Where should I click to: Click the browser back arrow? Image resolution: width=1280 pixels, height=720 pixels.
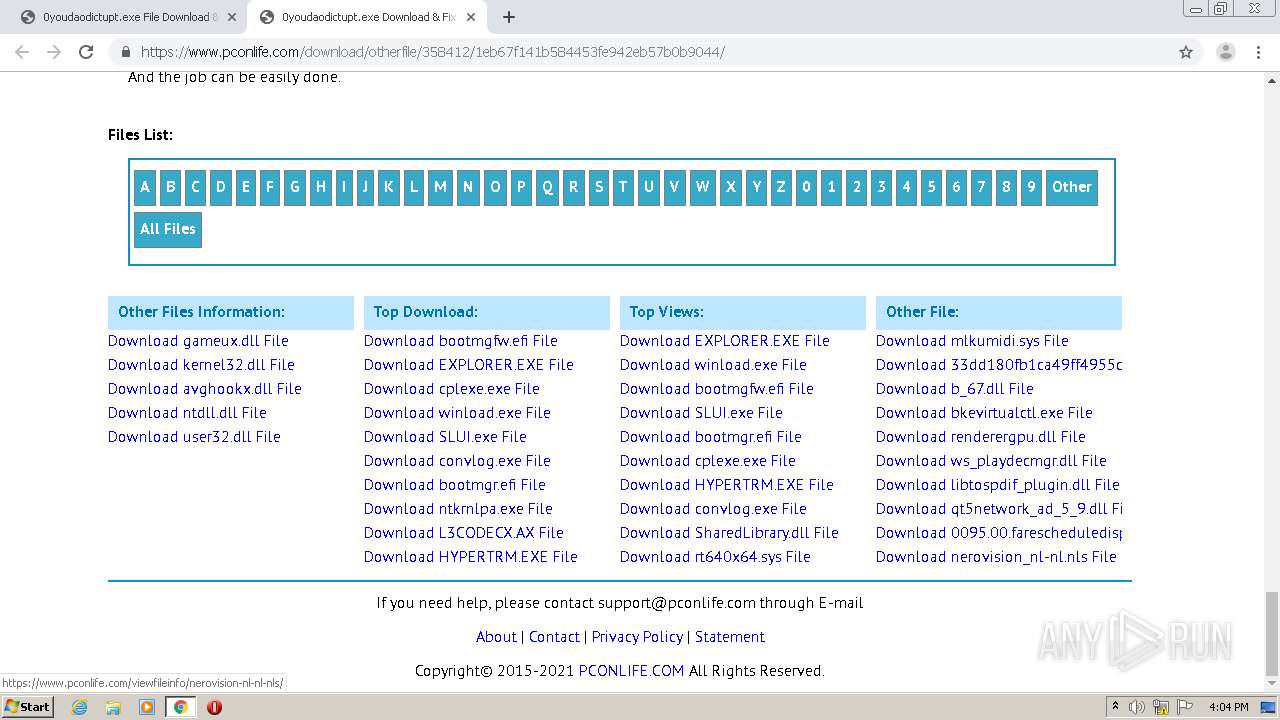click(x=22, y=52)
